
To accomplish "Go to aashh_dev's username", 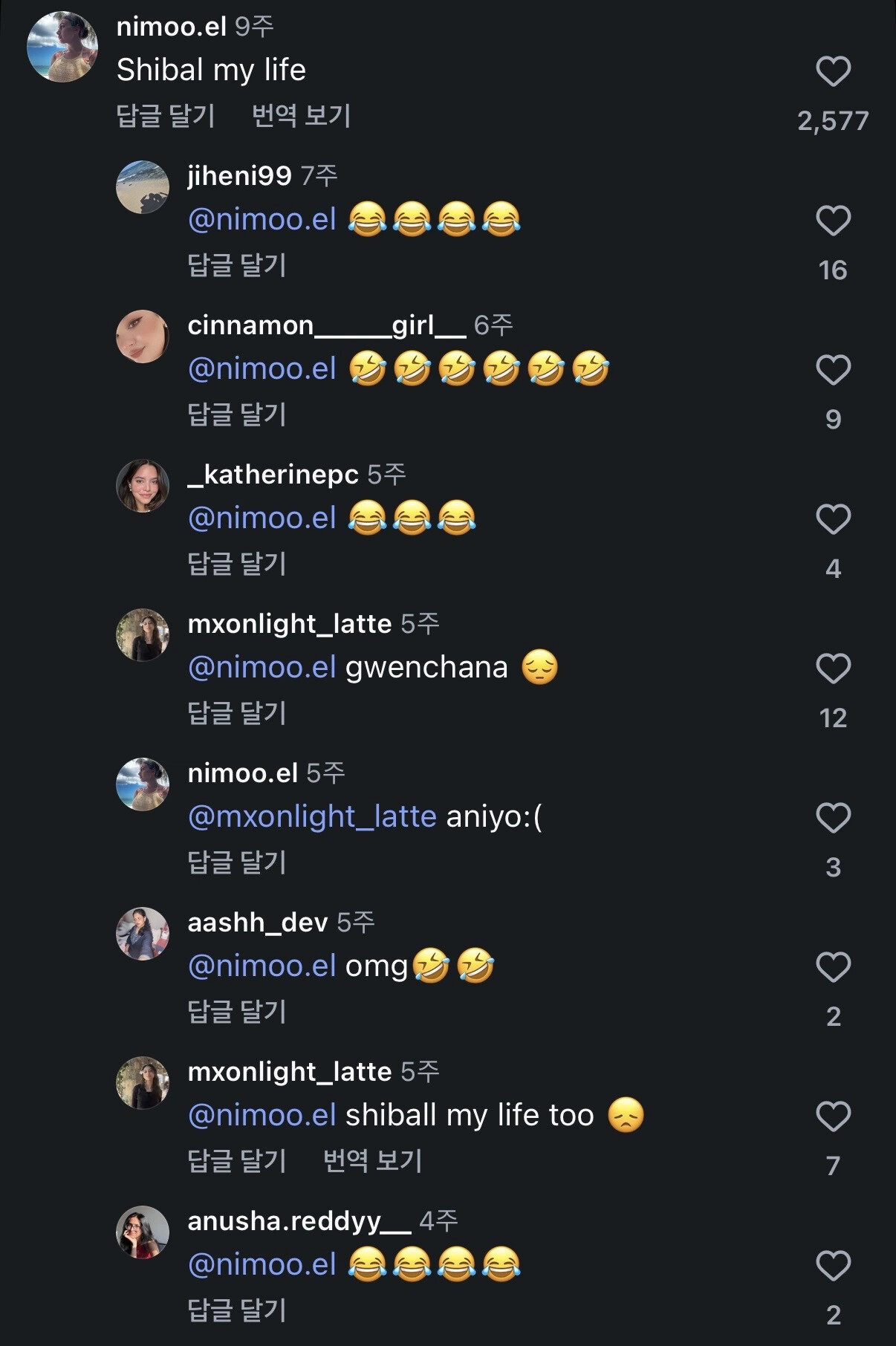I will [x=257, y=923].
